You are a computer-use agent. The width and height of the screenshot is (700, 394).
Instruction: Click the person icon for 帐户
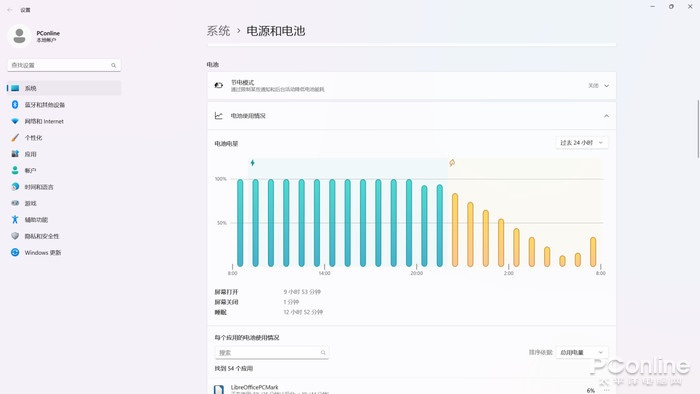[15, 170]
